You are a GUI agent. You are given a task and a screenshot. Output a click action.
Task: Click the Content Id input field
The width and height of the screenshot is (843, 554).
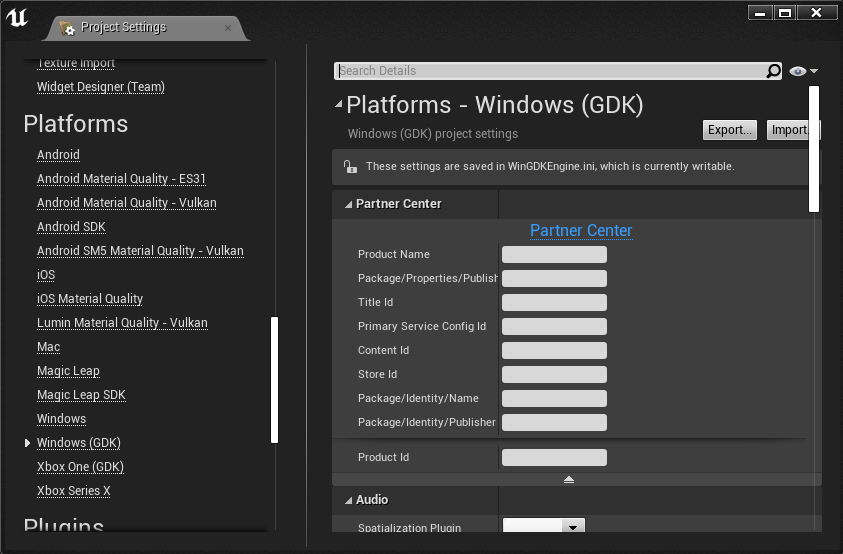pyautogui.click(x=554, y=350)
